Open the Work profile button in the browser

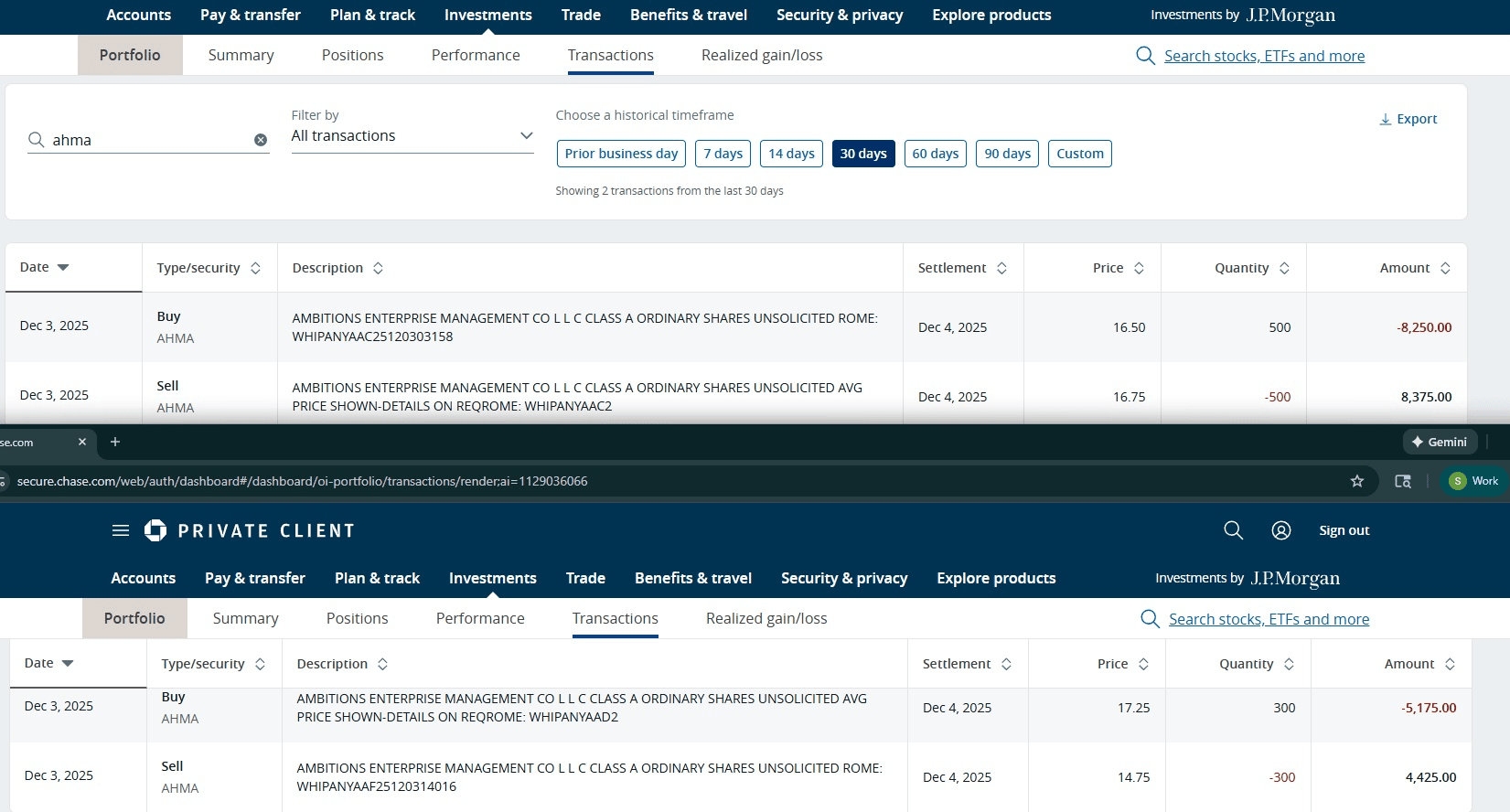pos(1474,481)
